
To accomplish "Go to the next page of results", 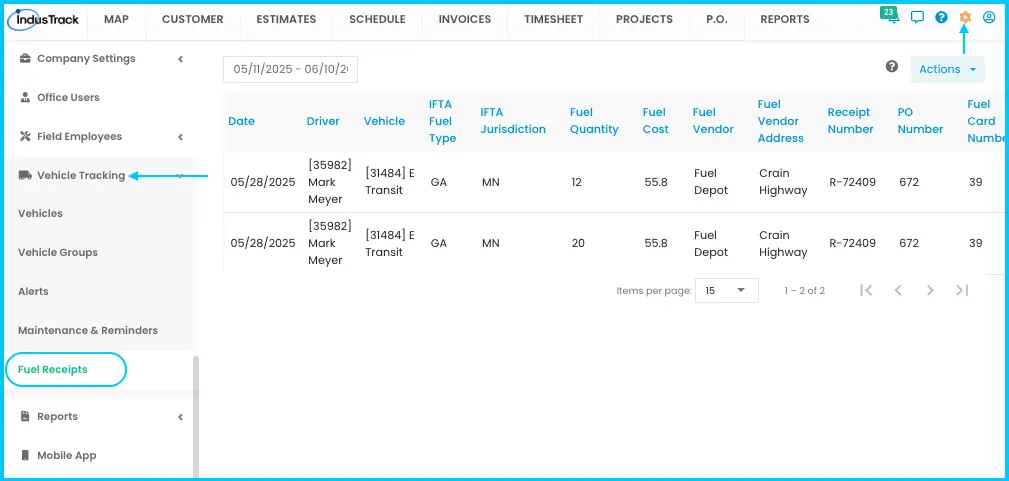I will [x=930, y=290].
